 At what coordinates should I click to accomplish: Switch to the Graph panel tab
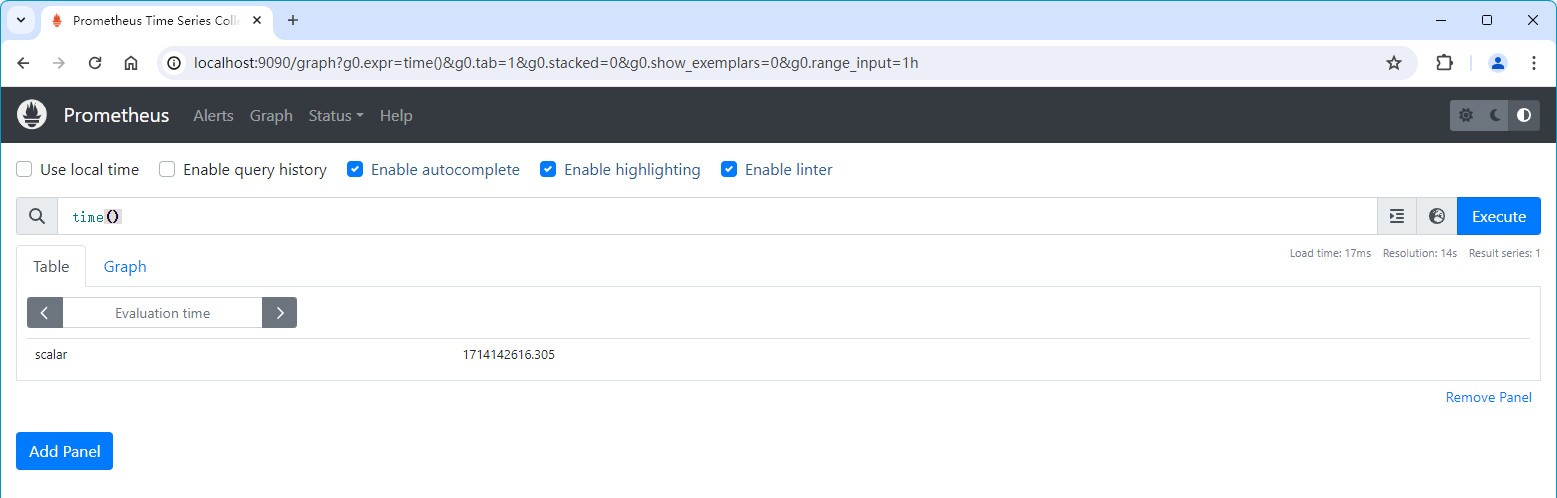coord(125,266)
